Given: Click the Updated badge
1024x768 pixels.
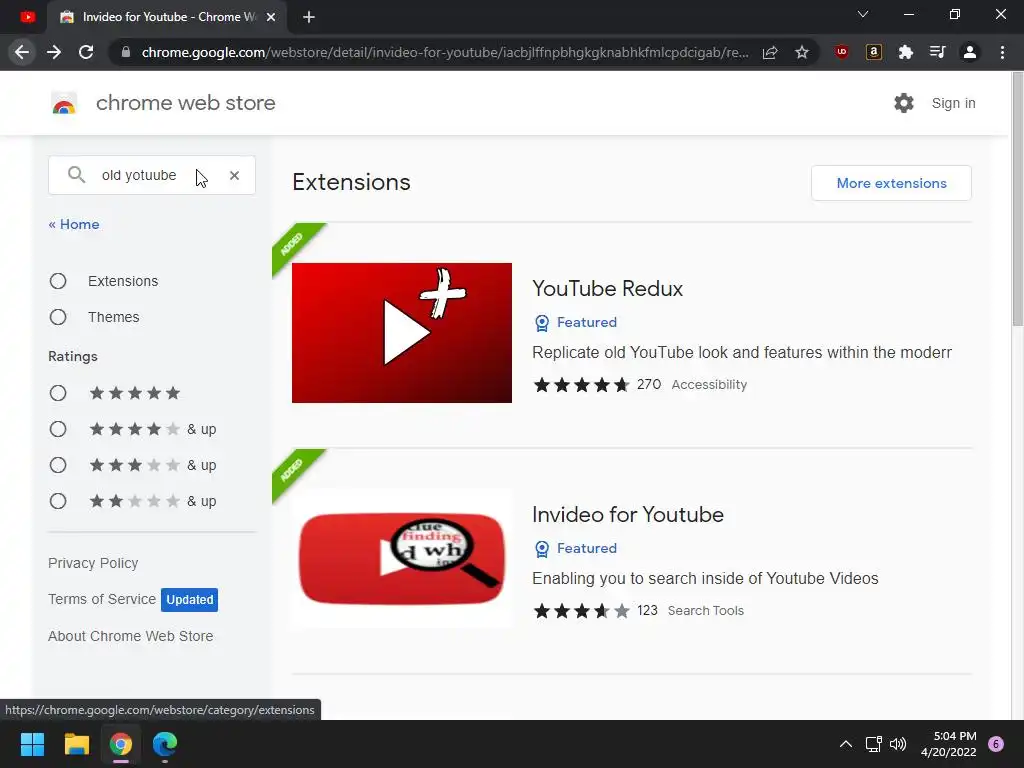Looking at the screenshot, I should [x=189, y=600].
